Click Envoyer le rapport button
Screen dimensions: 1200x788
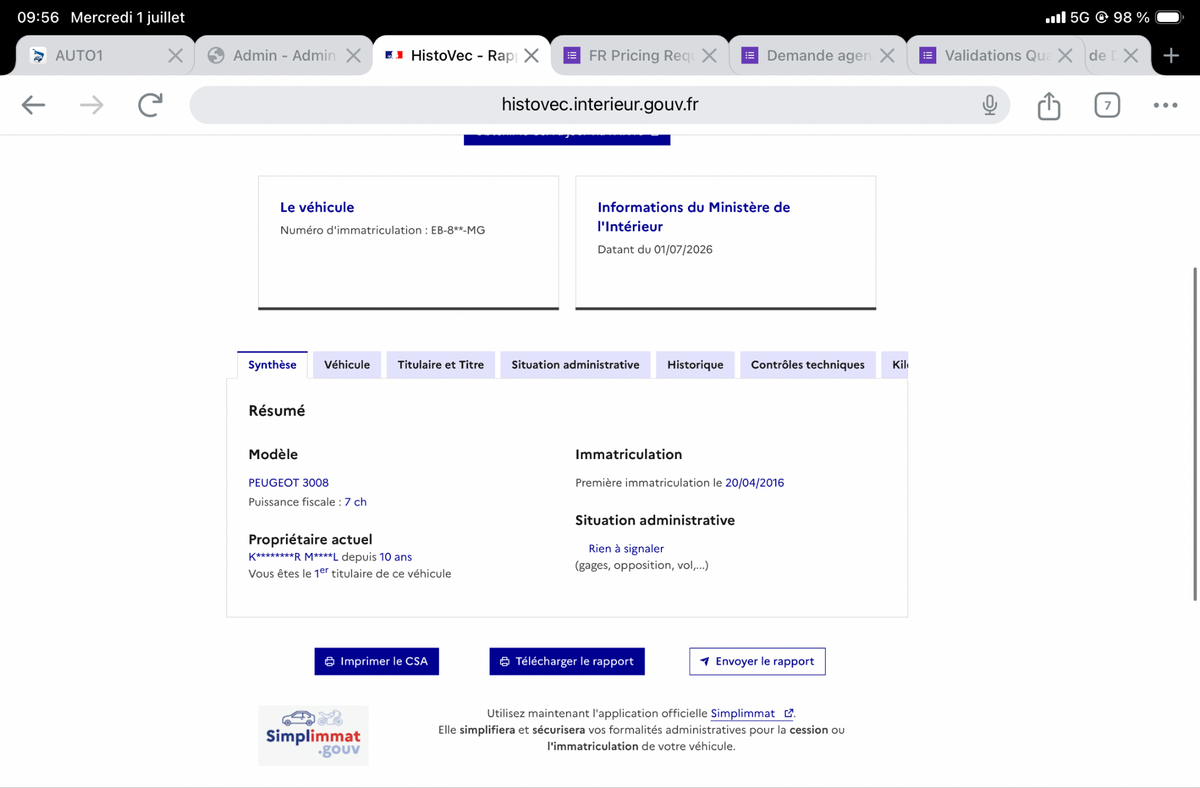757,661
